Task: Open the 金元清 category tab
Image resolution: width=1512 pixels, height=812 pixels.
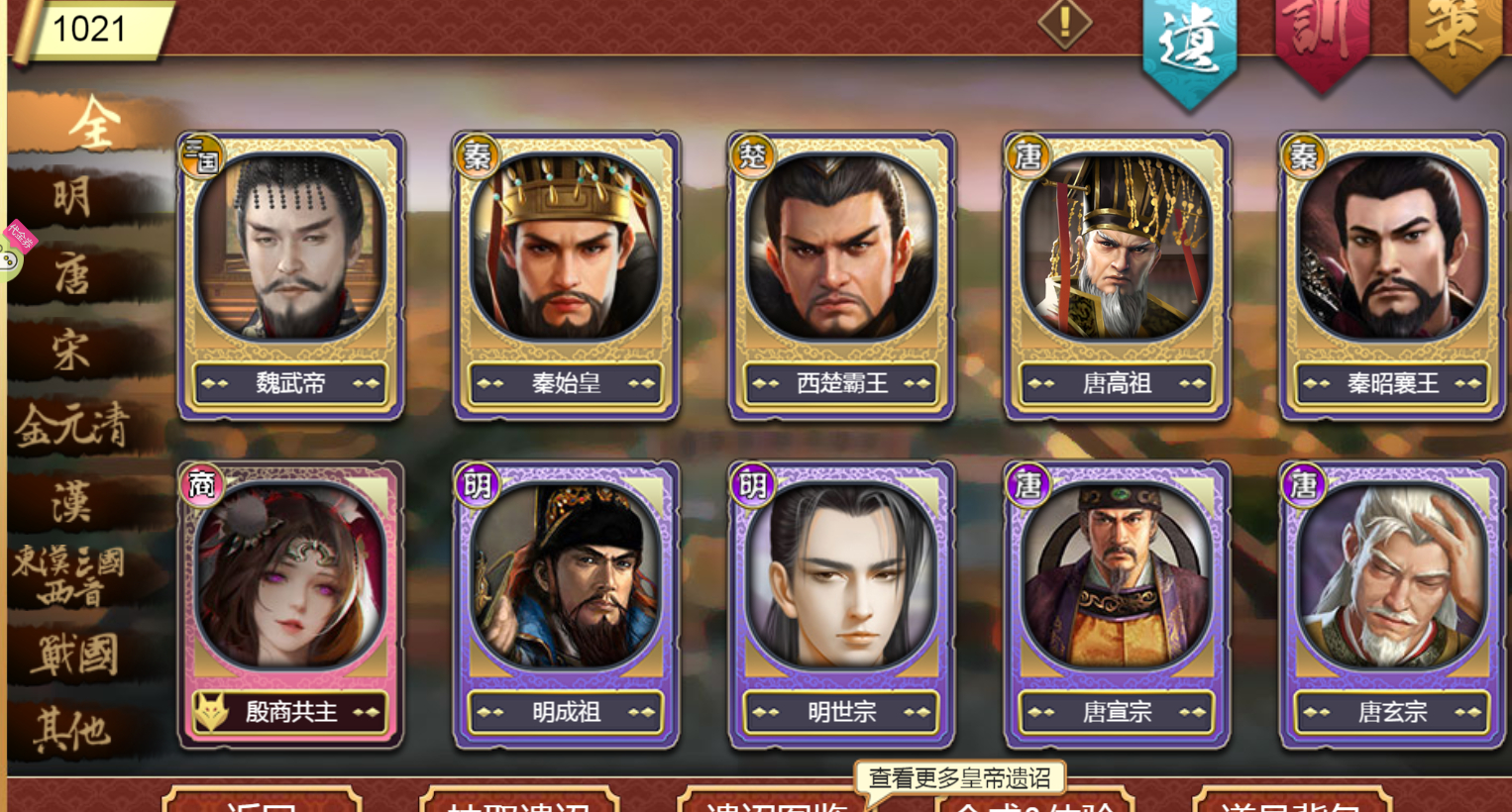Action: click(x=74, y=426)
